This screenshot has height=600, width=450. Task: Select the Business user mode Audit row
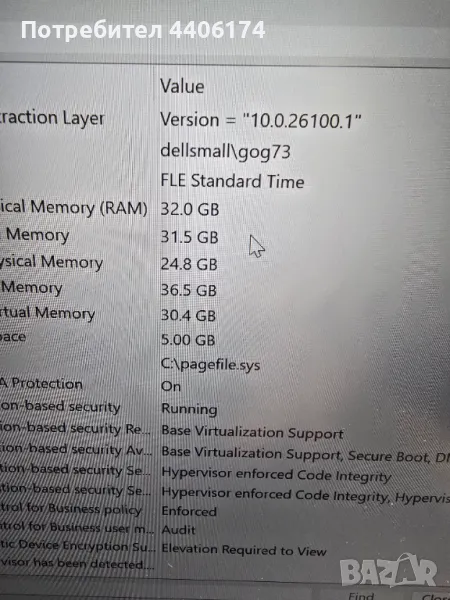[x=225, y=529]
